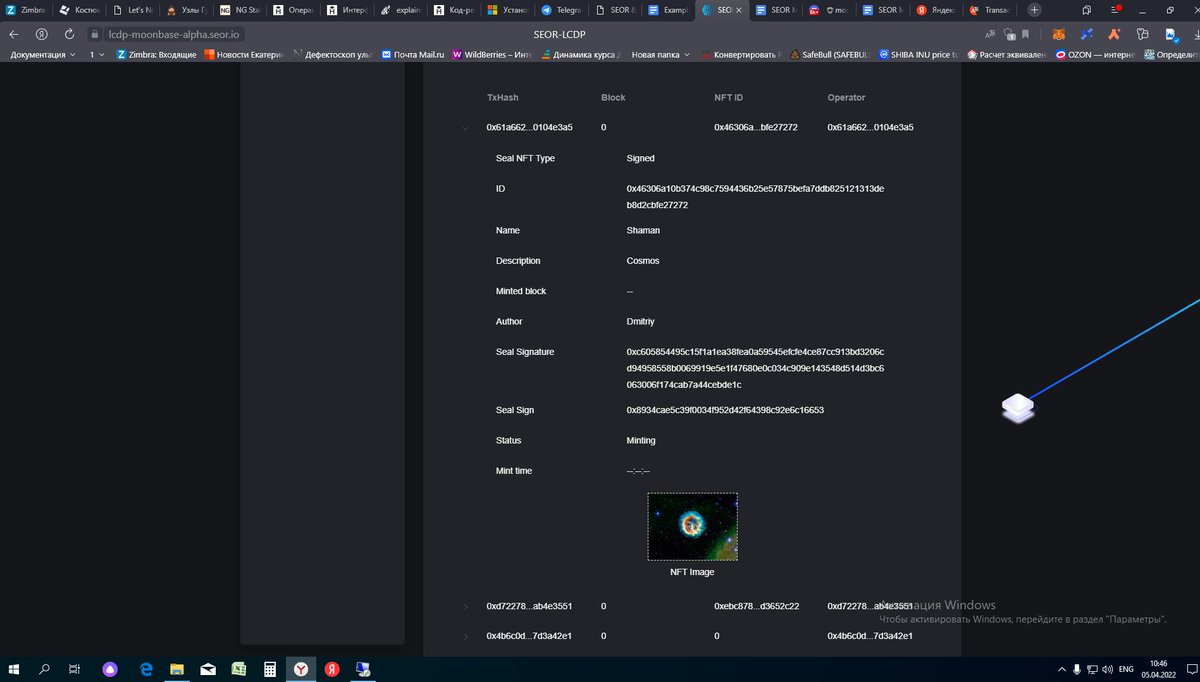The image size is (1200, 682).
Task: Open the Windows Start menu
Action: coord(15,669)
